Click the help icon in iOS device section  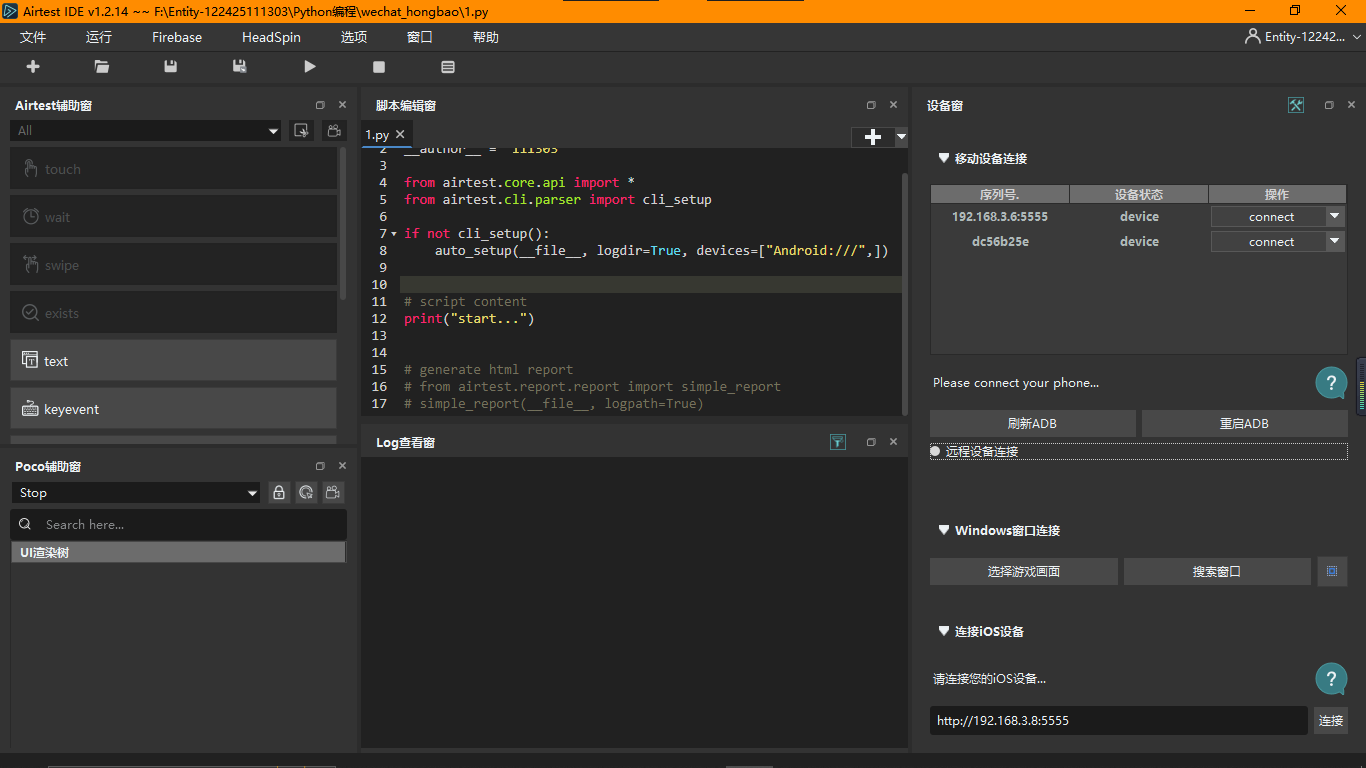(x=1331, y=679)
